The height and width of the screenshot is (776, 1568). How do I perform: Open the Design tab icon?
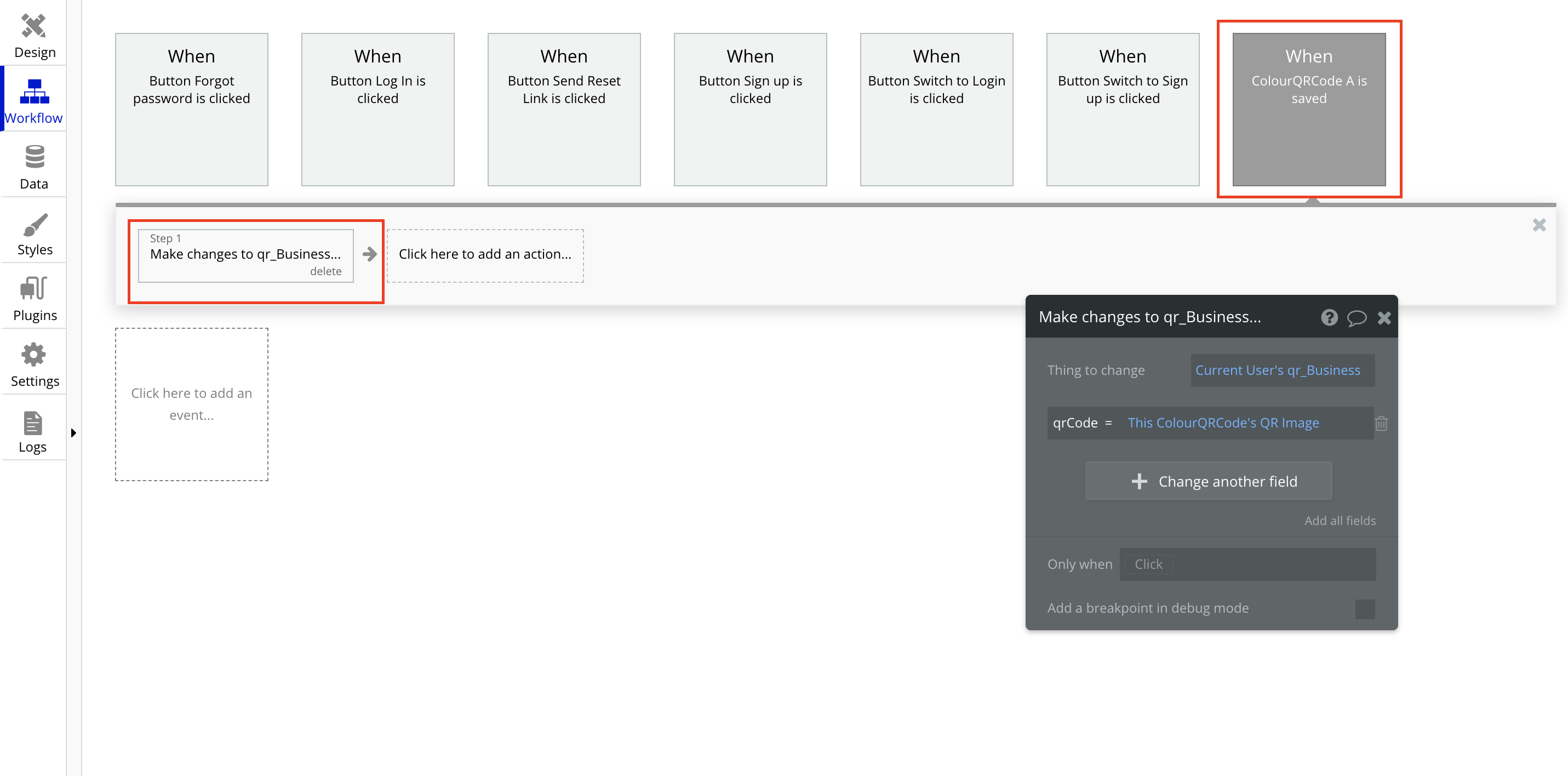(x=33, y=26)
